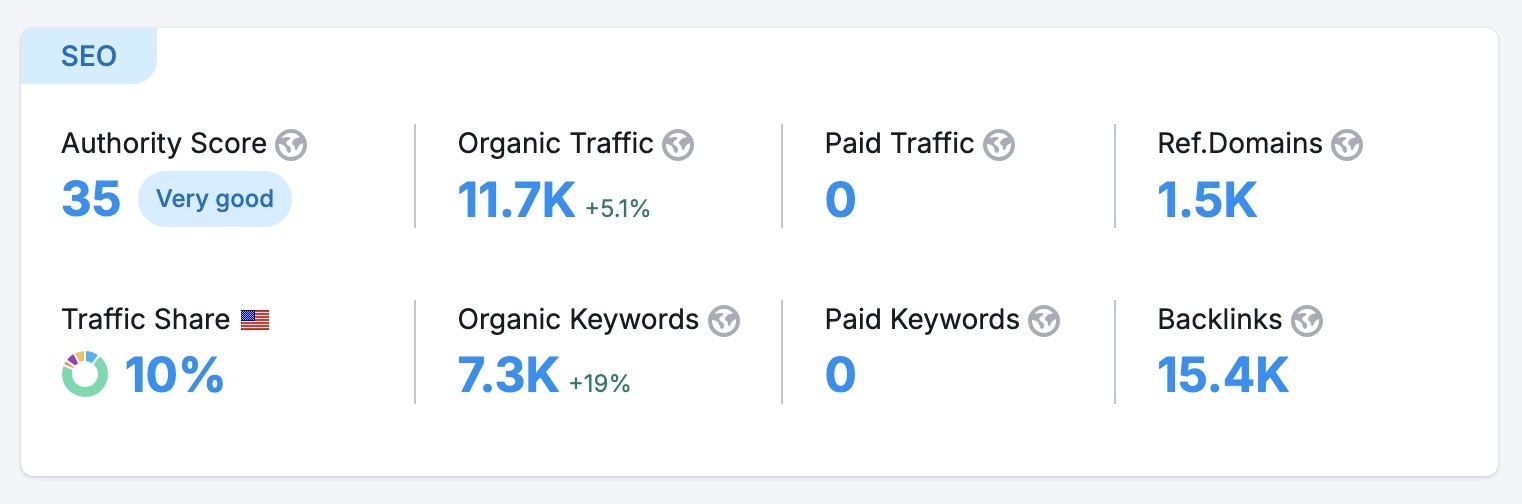Click globe icon next to Organic Traffic
This screenshot has height=504, width=1522.
point(678,145)
